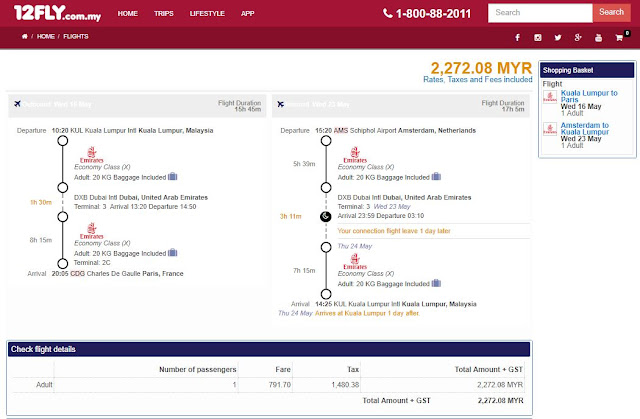
Task: Go to FLIGHTS breadcrumb link
Action: (x=76, y=36)
